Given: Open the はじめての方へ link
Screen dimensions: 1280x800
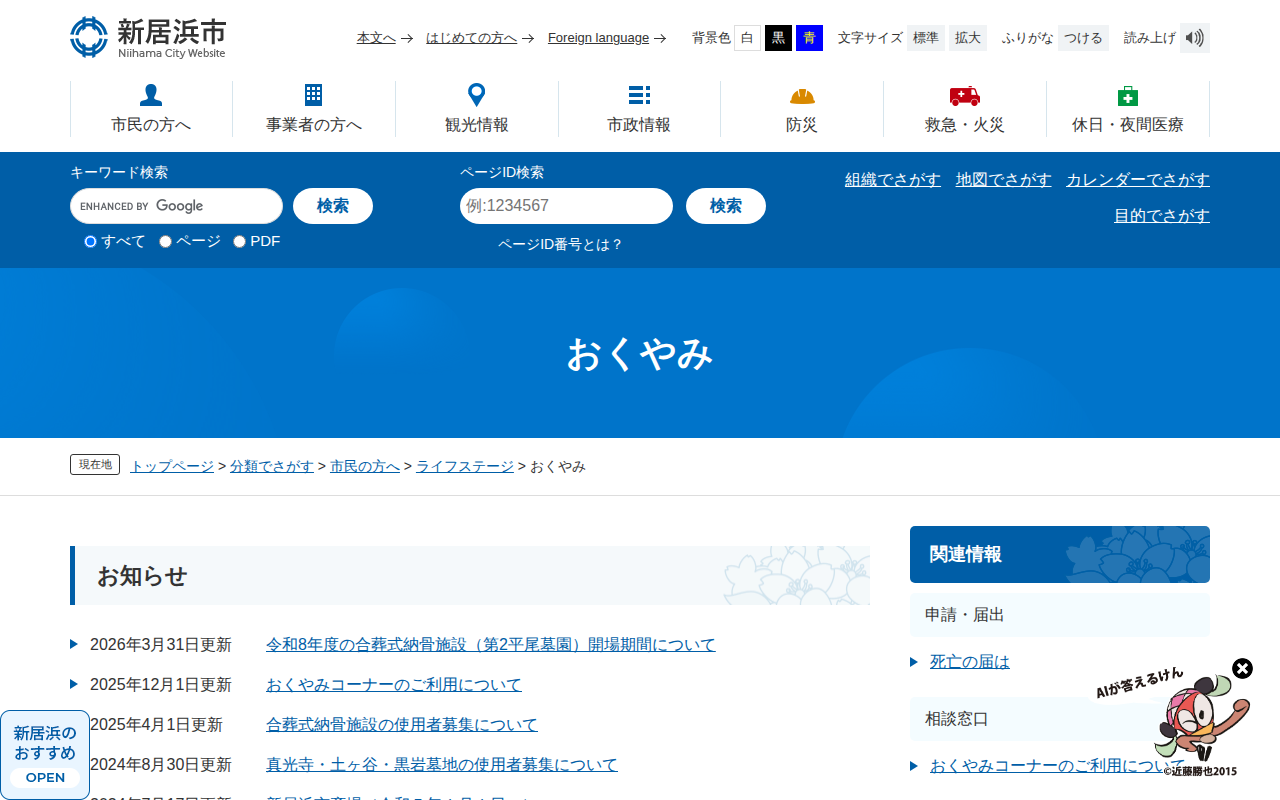Looking at the screenshot, I should 471,38.
